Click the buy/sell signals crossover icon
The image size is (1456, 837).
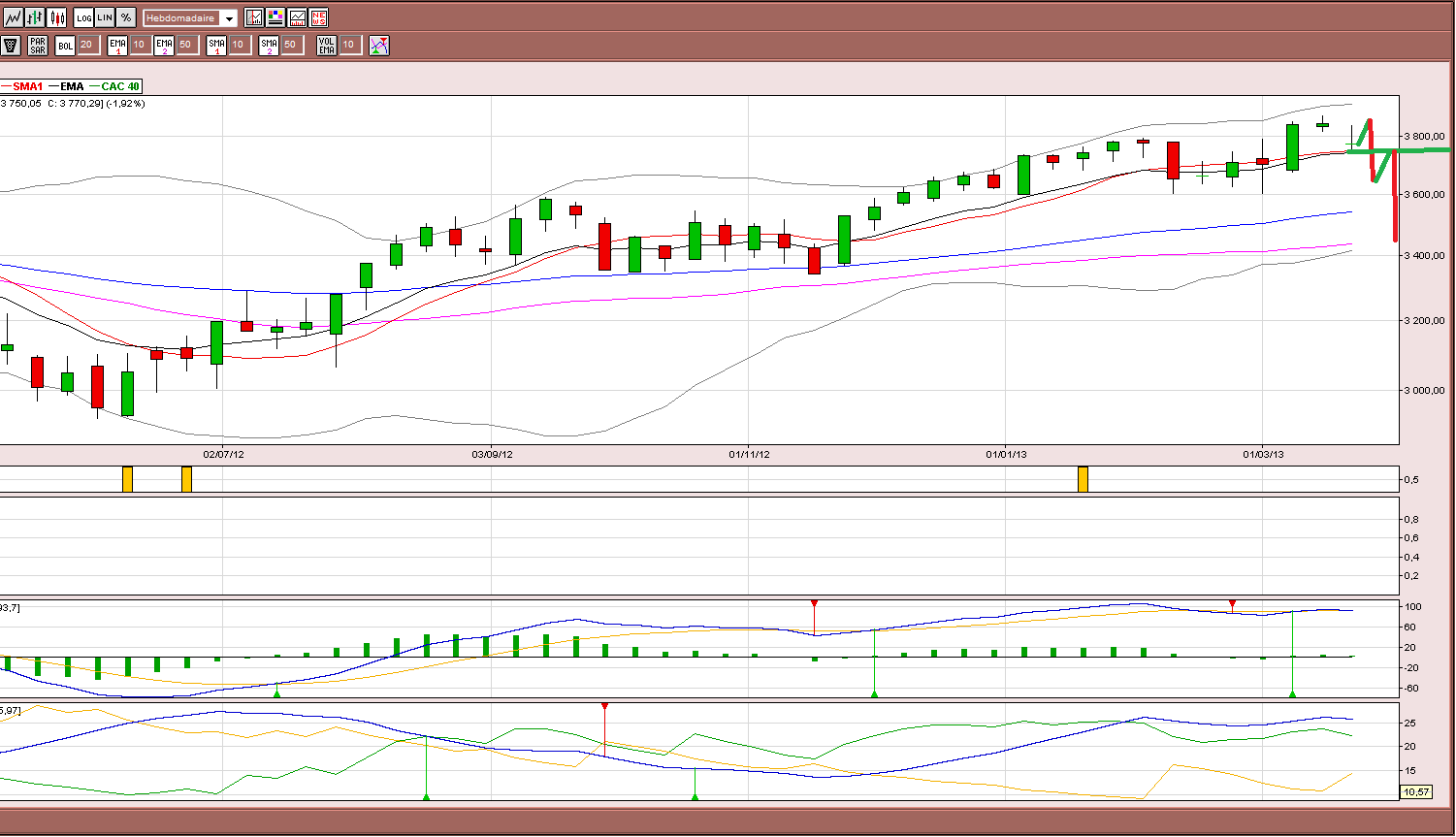[379, 45]
